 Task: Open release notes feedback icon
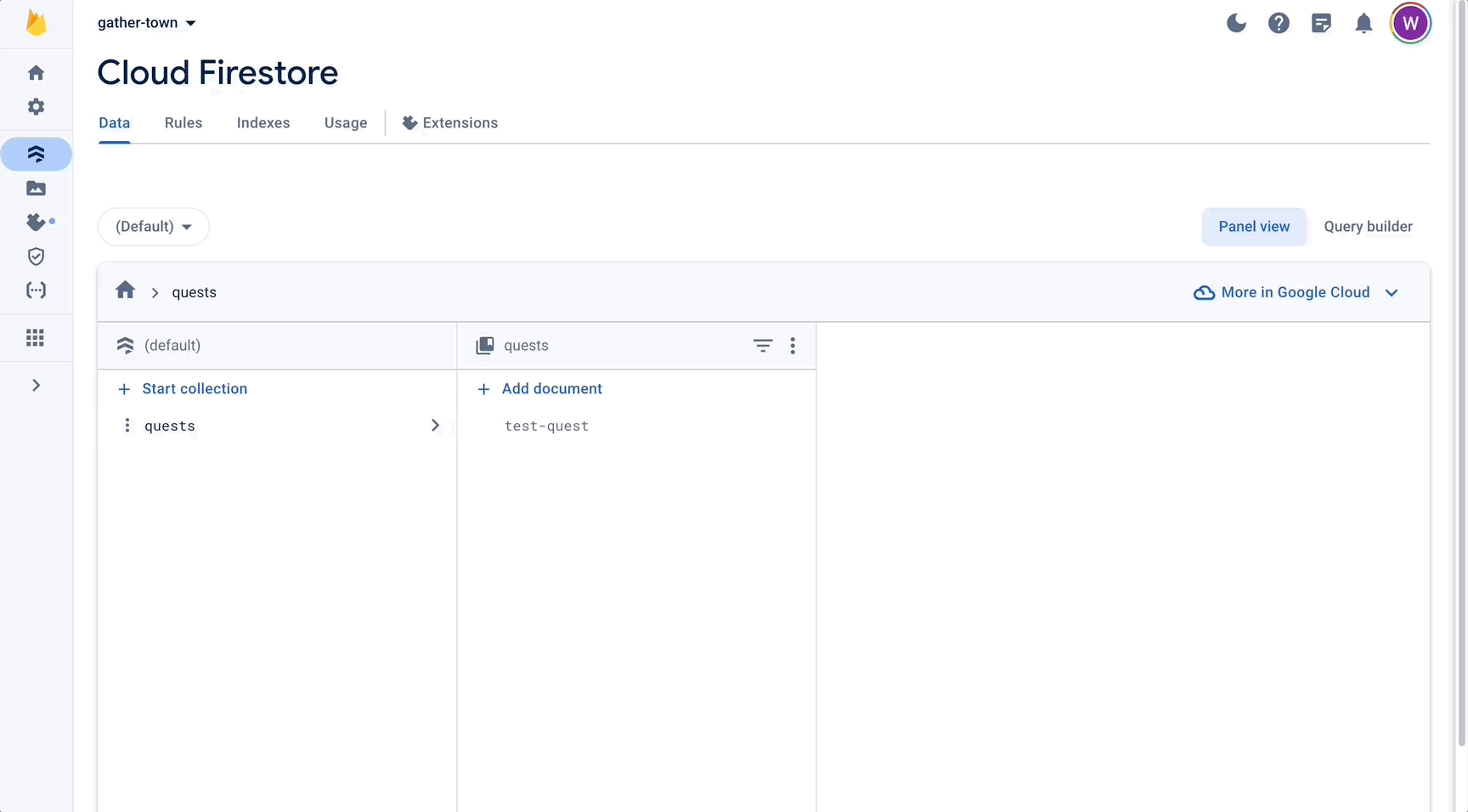coord(1321,24)
